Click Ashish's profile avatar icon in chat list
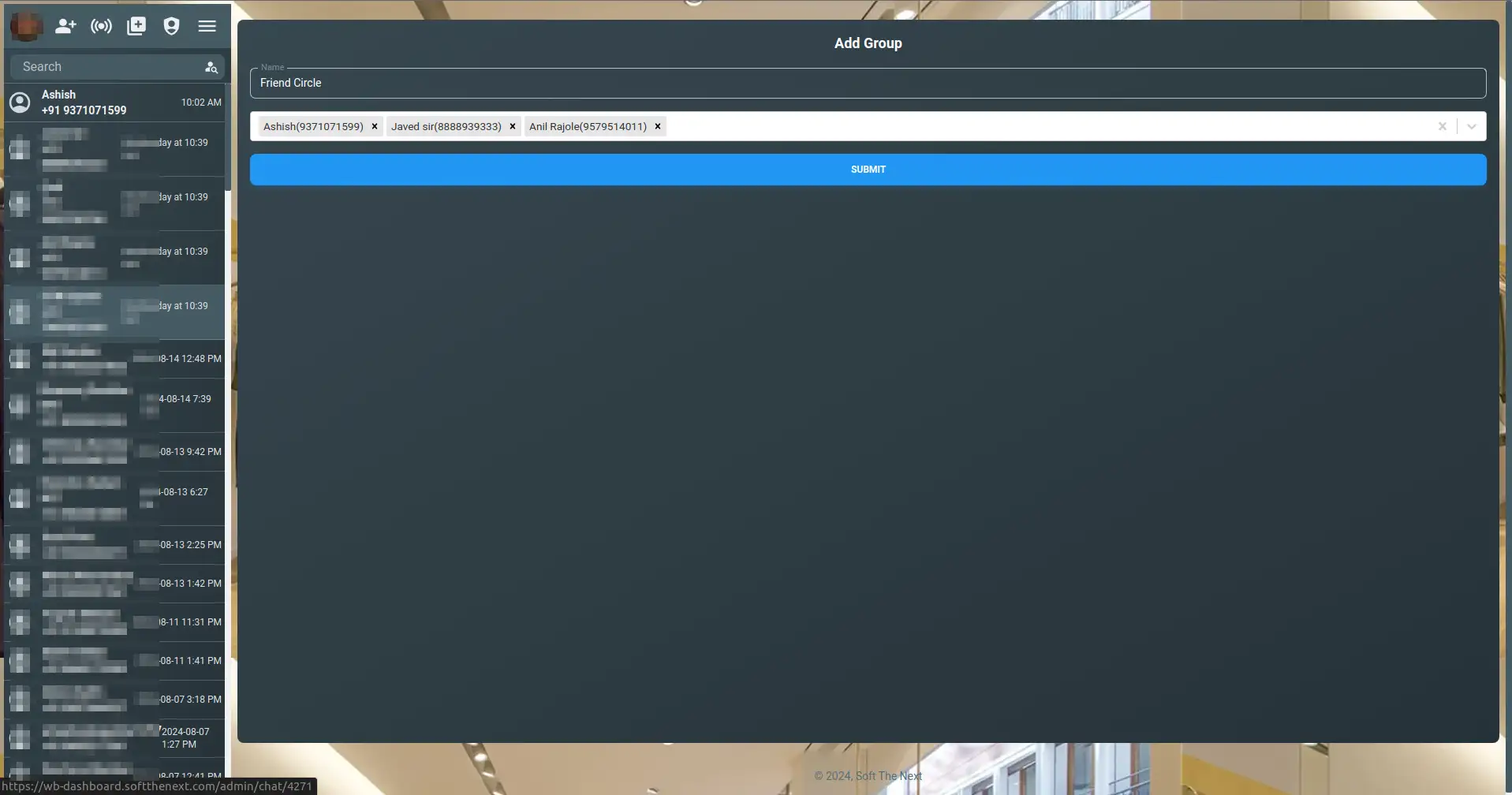Screen dimensions: 1512x795 [20, 103]
